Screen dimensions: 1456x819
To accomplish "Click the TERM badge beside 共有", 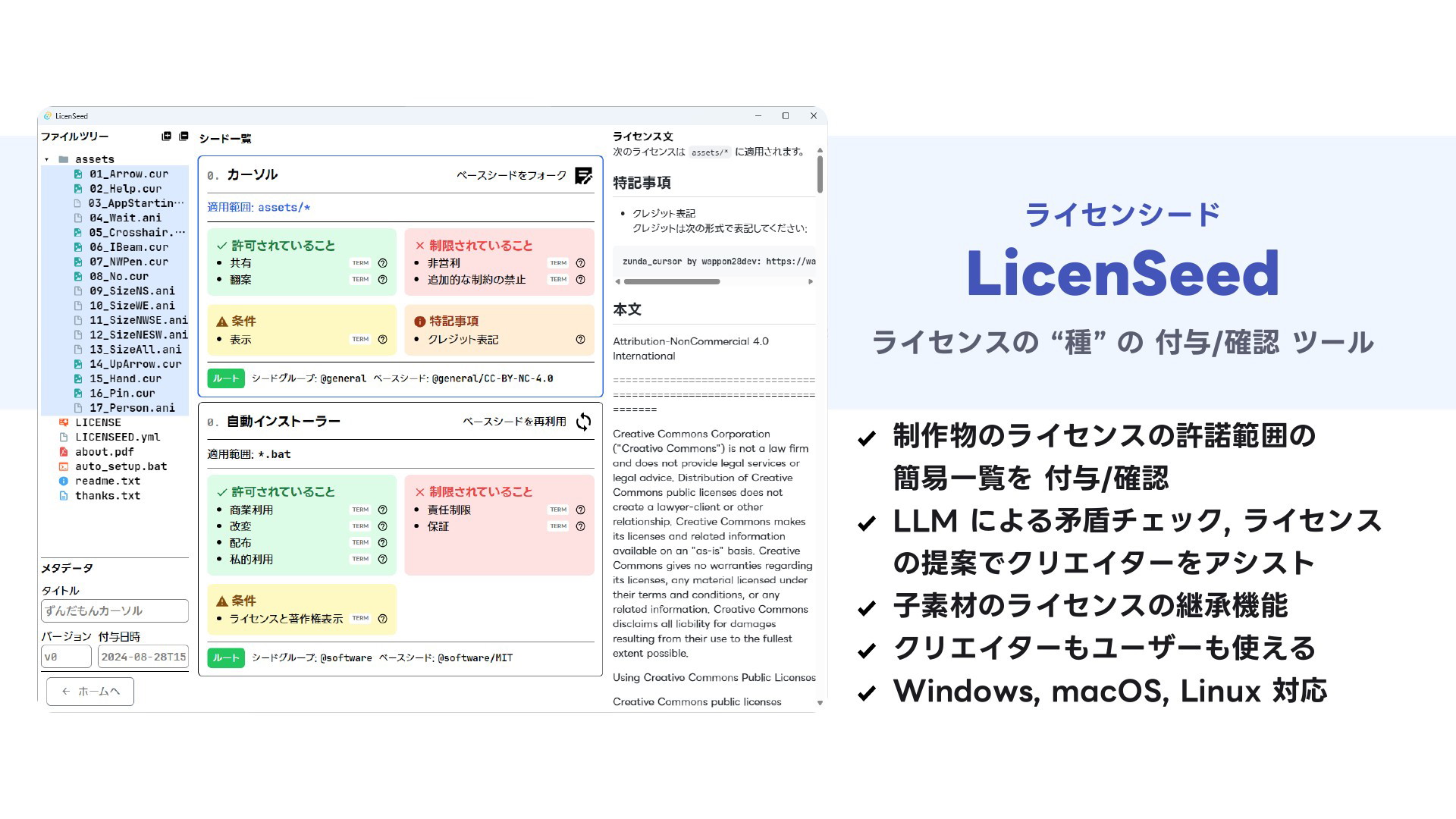I will pyautogui.click(x=360, y=263).
